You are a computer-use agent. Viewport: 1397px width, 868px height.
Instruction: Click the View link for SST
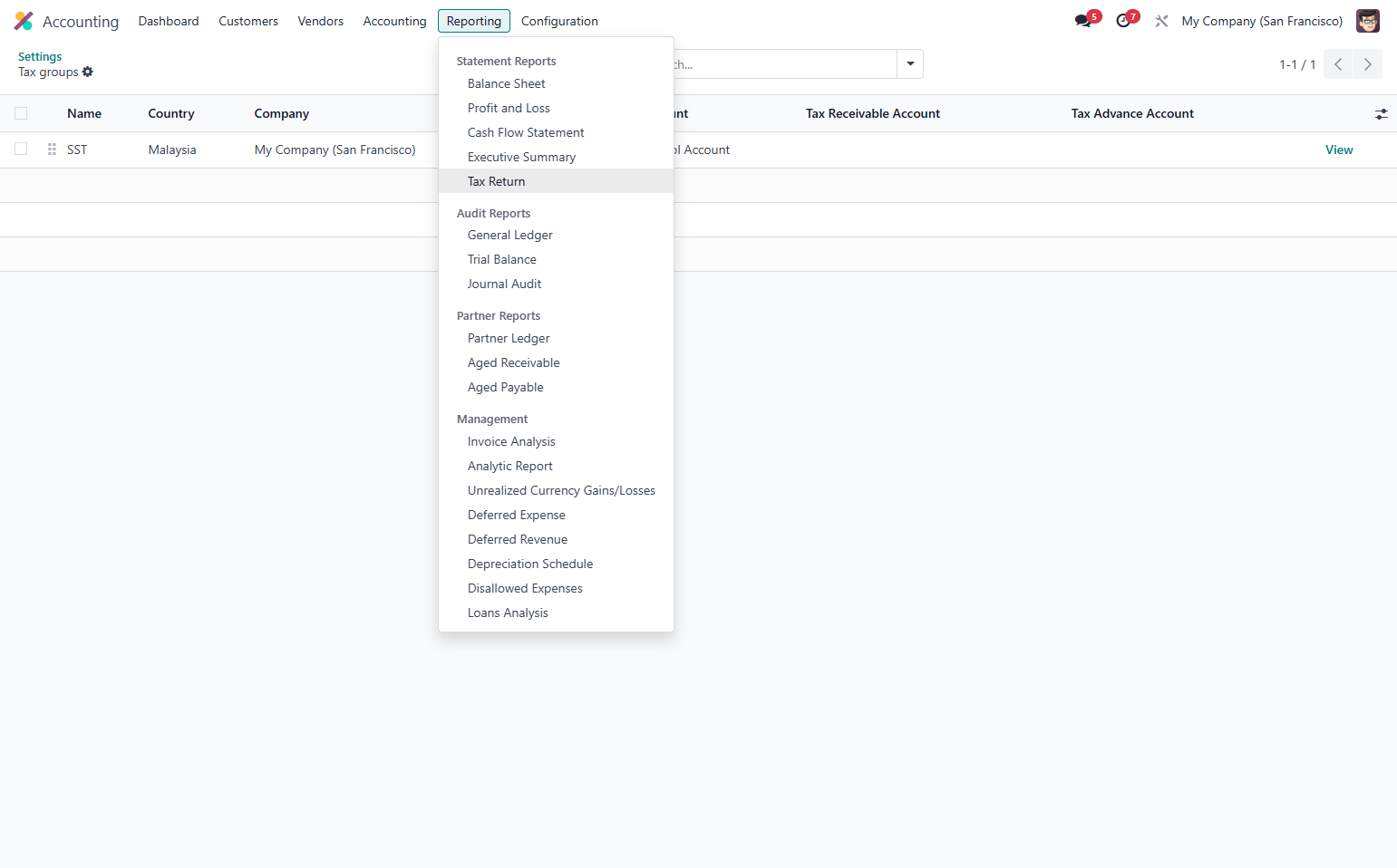click(1339, 149)
